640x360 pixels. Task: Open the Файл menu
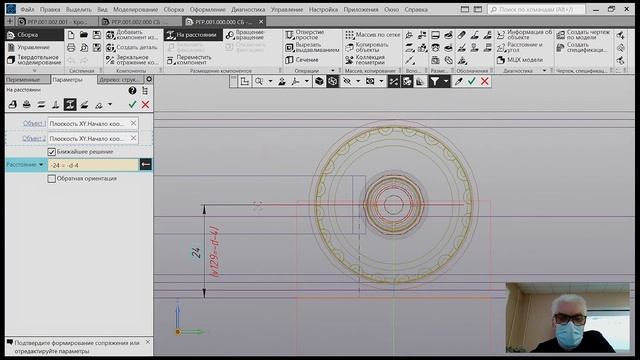(27, 9)
